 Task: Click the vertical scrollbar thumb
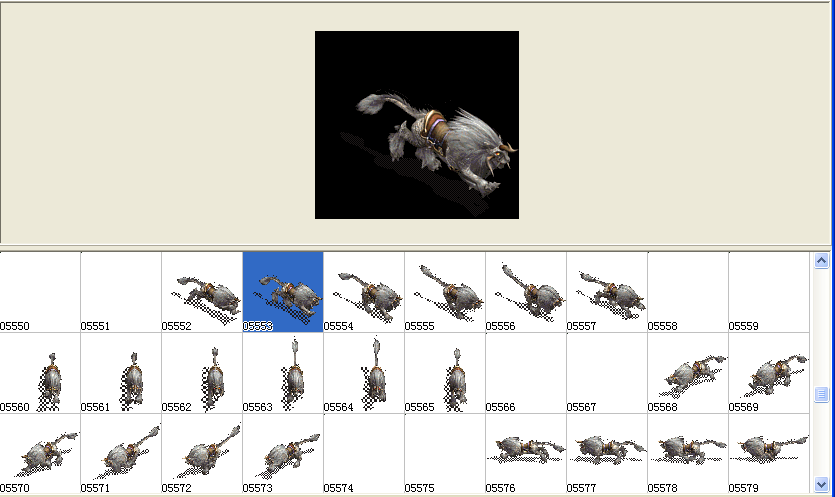click(x=822, y=394)
